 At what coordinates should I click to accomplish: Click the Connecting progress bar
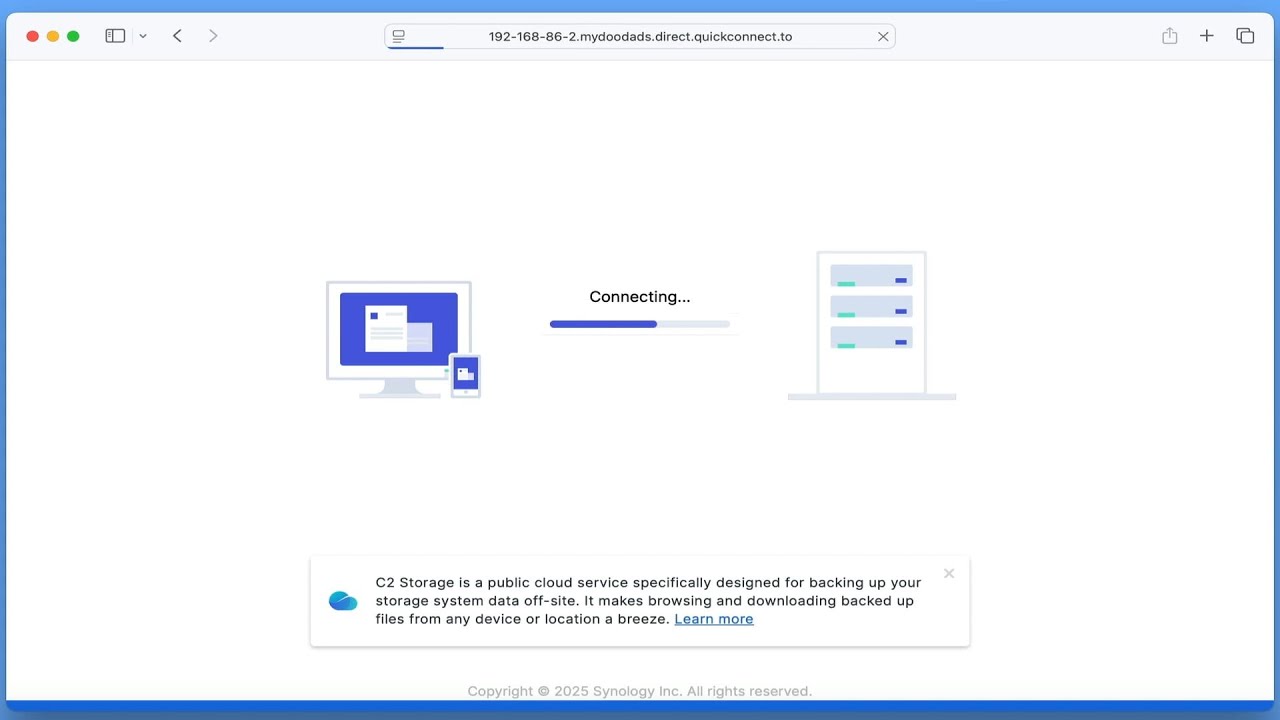(x=640, y=324)
